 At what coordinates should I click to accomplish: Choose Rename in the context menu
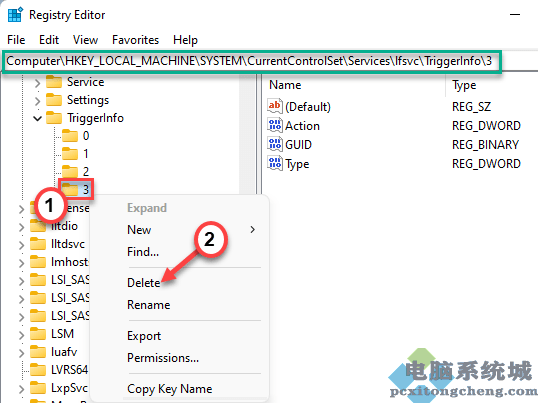coord(149,305)
